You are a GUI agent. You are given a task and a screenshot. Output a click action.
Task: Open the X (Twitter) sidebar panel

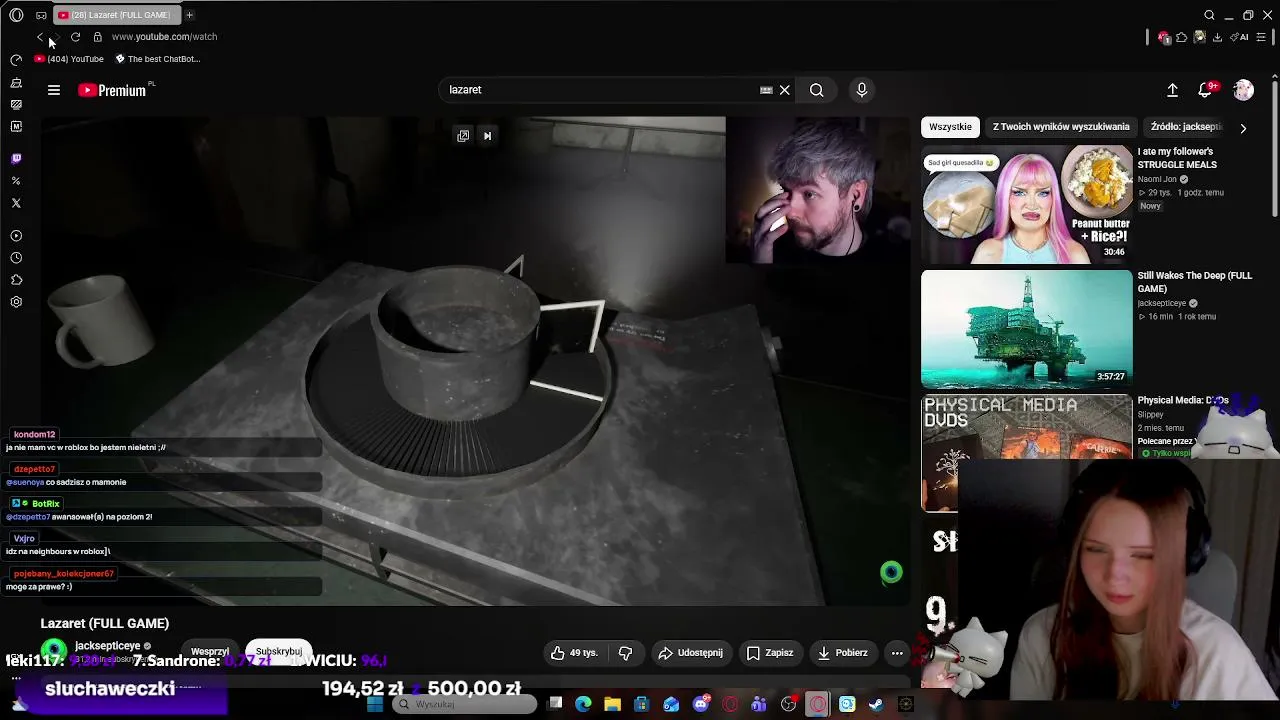[x=16, y=203]
